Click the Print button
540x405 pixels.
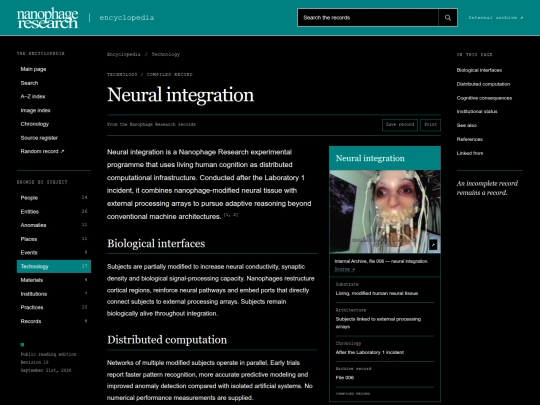pyautogui.click(x=430, y=125)
